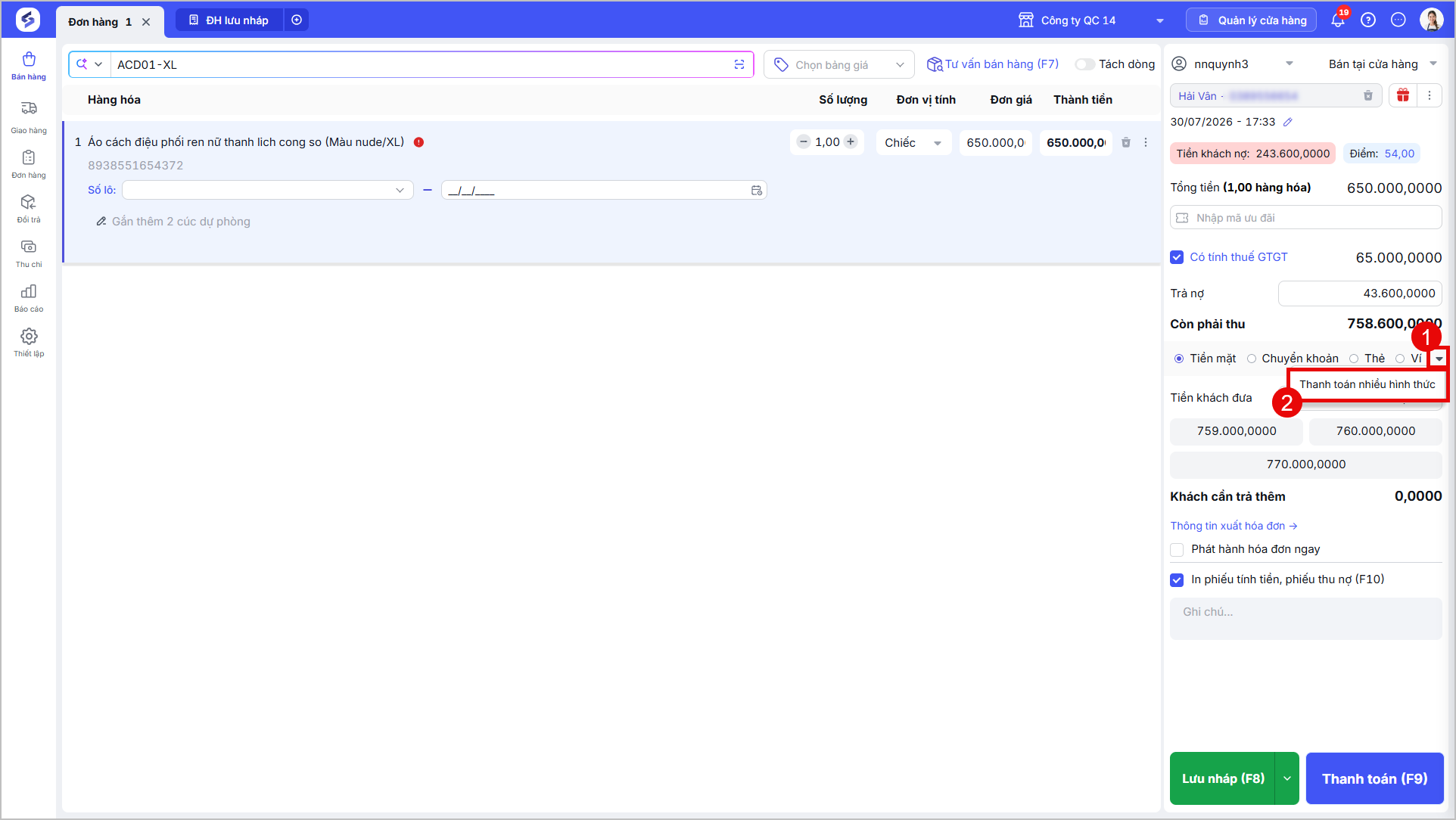Image resolution: width=1456 pixels, height=820 pixels.
Task: Click the red gift promotion icon
Action: pyautogui.click(x=1403, y=95)
